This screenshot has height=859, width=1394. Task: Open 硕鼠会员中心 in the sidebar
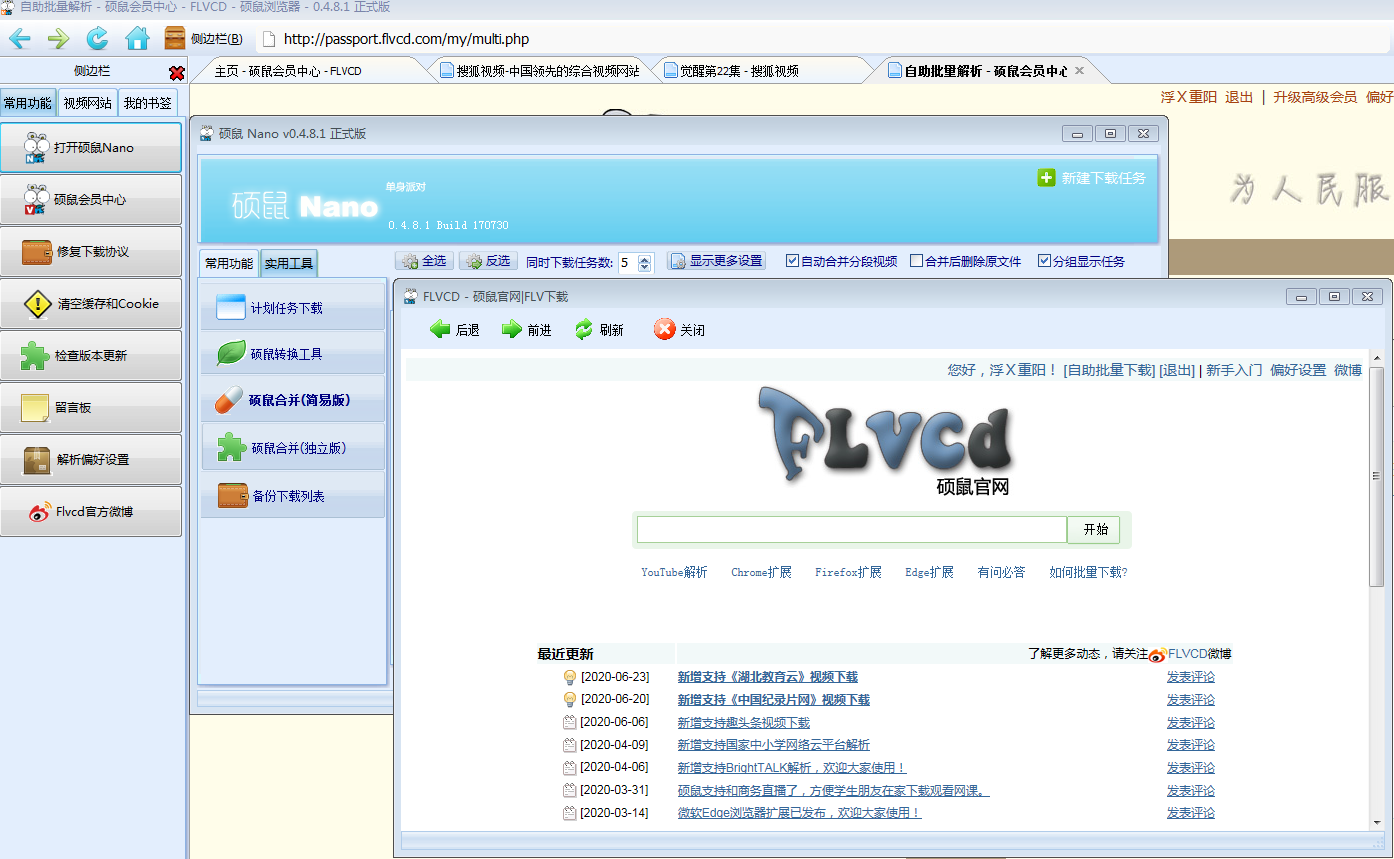(x=91, y=199)
